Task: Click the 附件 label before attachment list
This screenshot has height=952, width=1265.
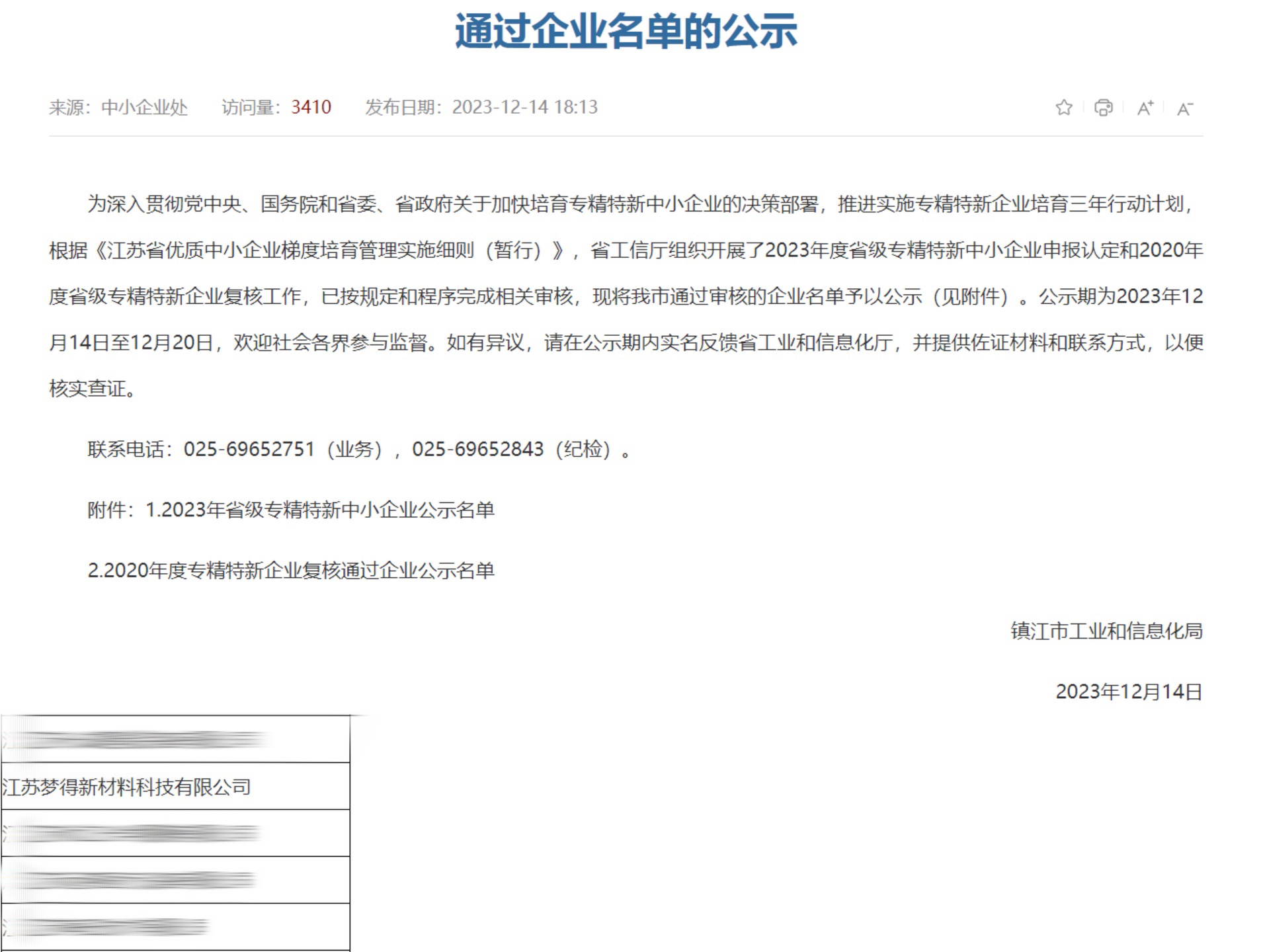Action: point(106,510)
